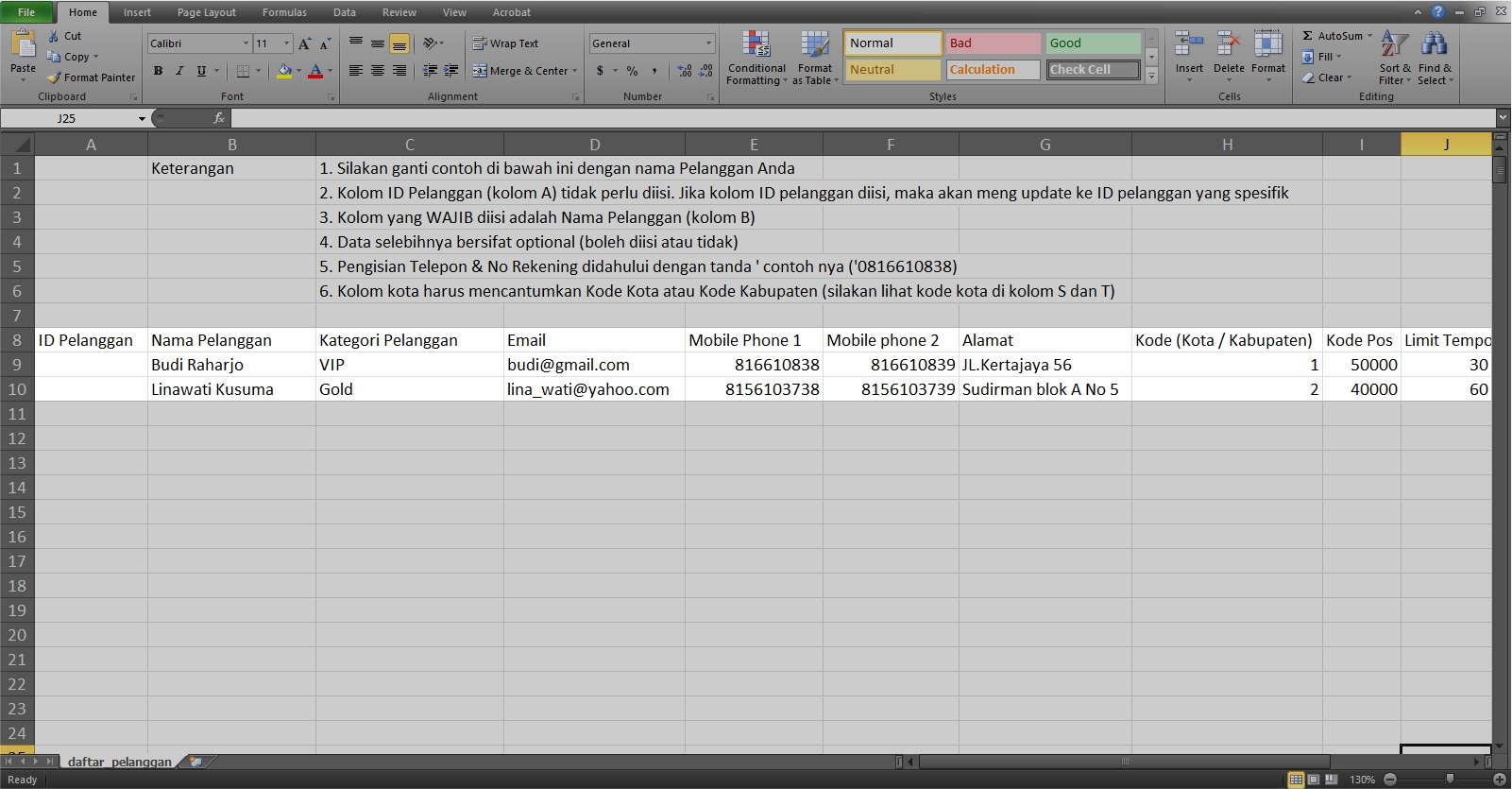Expand the font name Calibri dropdown
This screenshot has height=789, width=1512.
point(246,43)
